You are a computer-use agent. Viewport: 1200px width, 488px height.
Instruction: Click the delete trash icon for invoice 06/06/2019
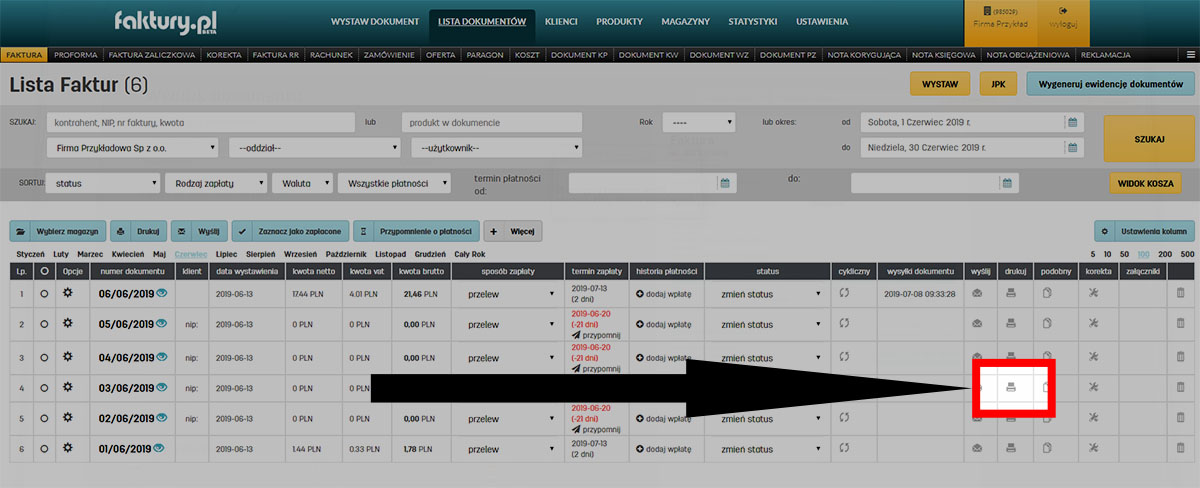point(1180,293)
